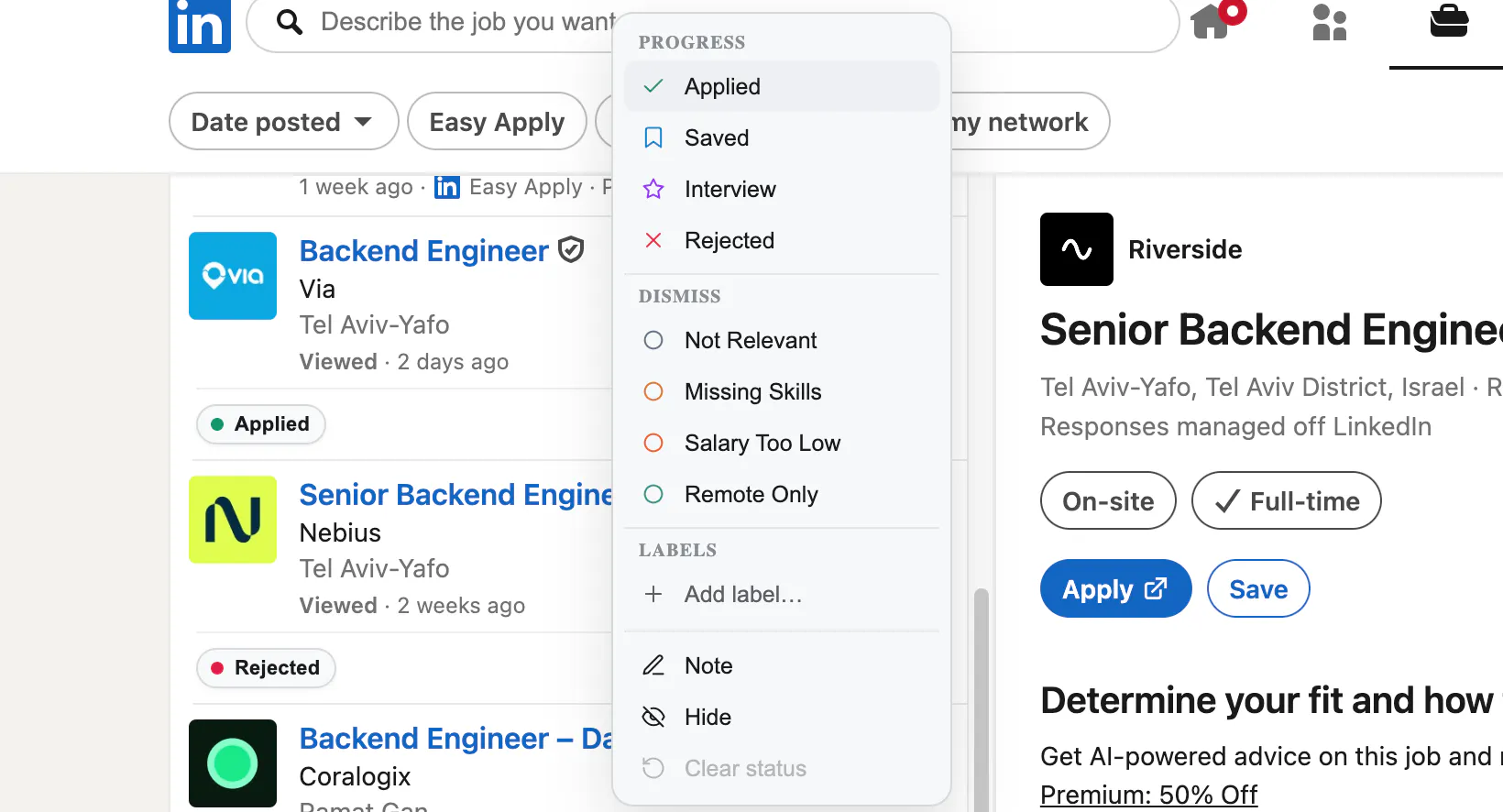
Task: Select the Not Relevant radio circle
Action: click(653, 340)
